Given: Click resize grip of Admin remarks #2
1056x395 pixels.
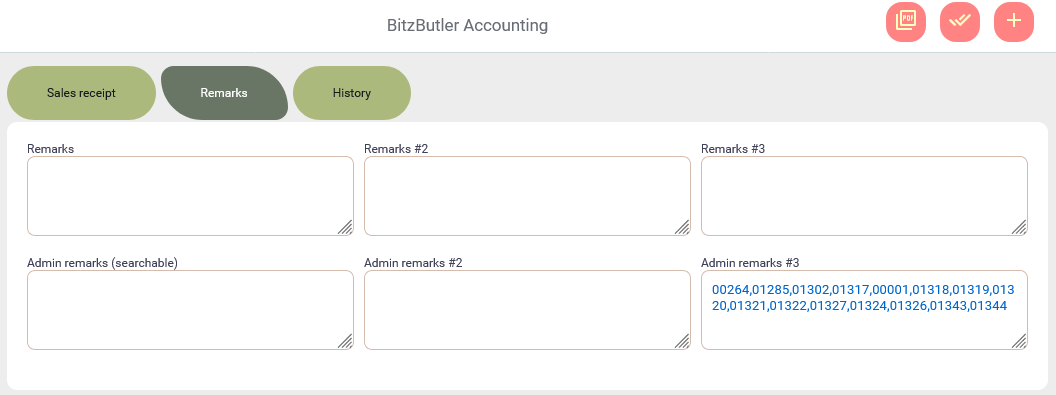Looking at the screenshot, I should [x=682, y=341].
